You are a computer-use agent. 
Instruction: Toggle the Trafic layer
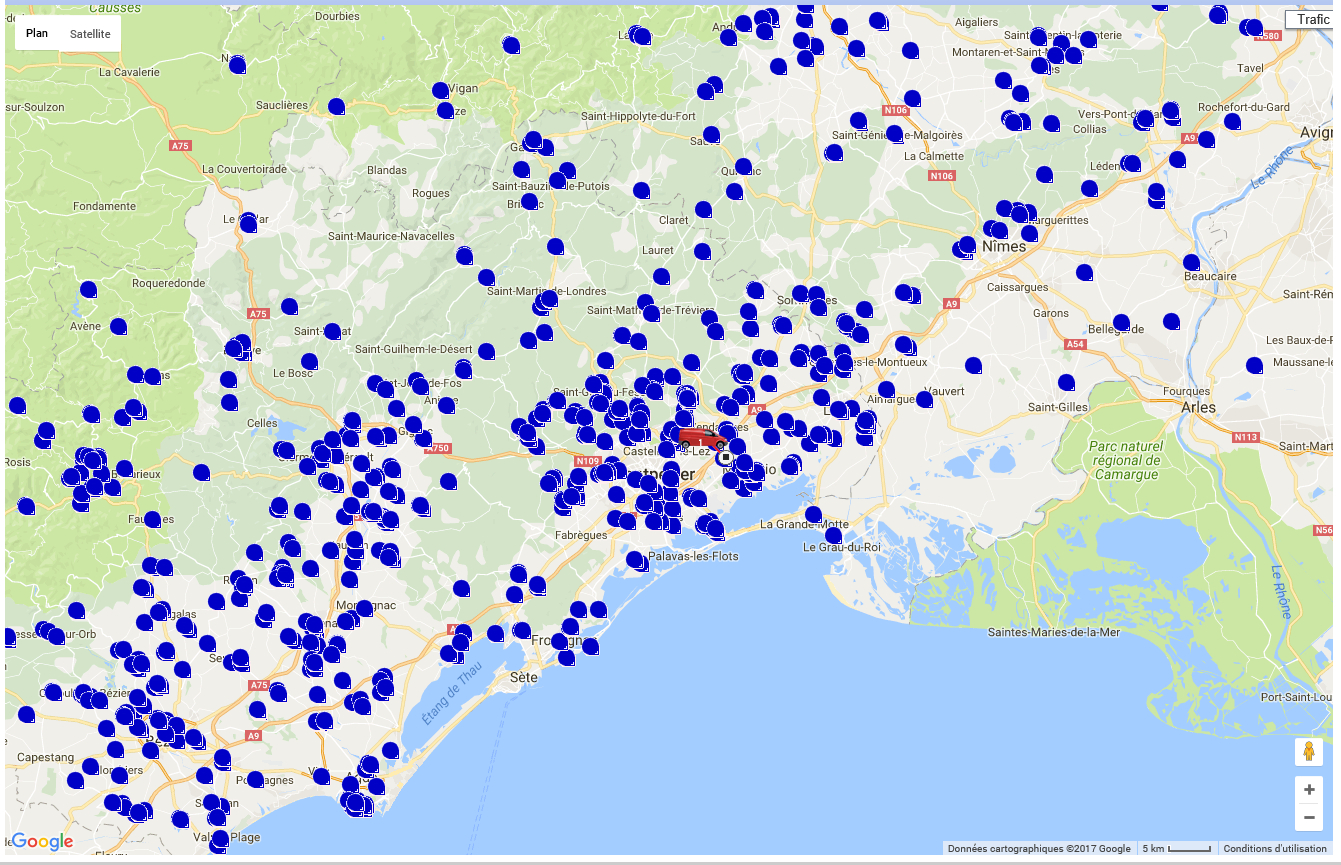(1311, 20)
